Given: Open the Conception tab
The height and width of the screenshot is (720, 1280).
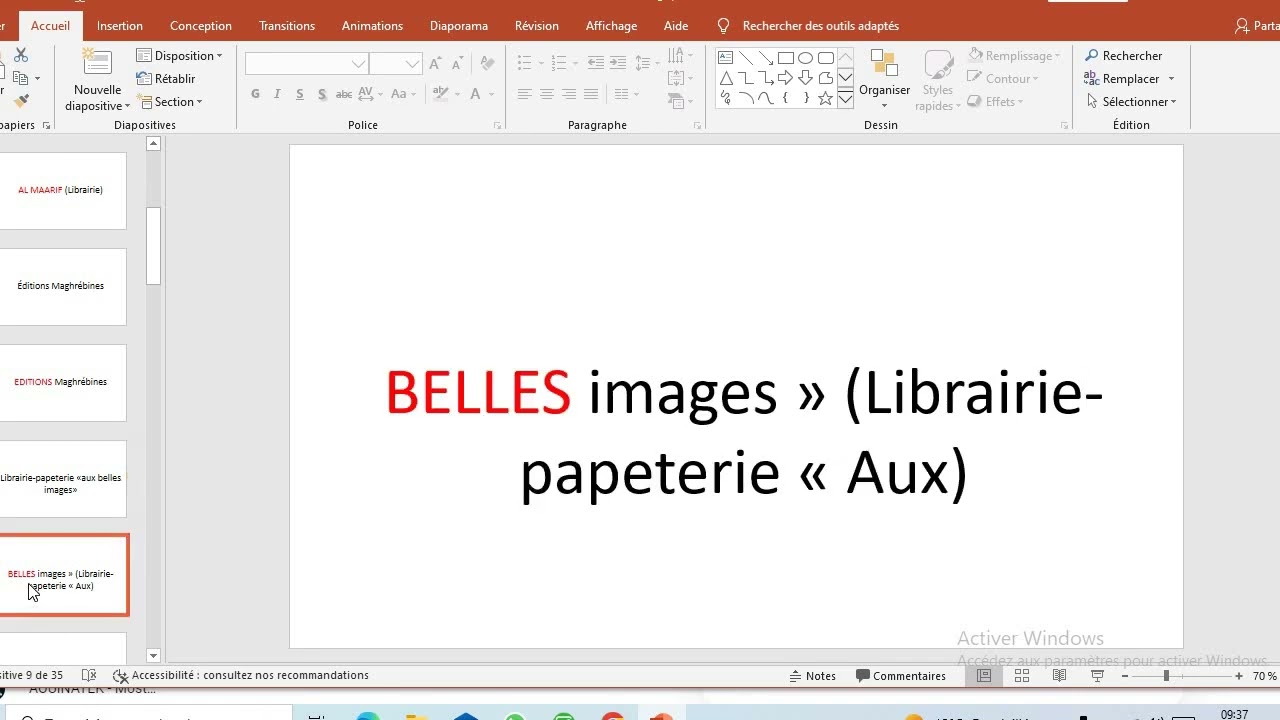Looking at the screenshot, I should (201, 26).
